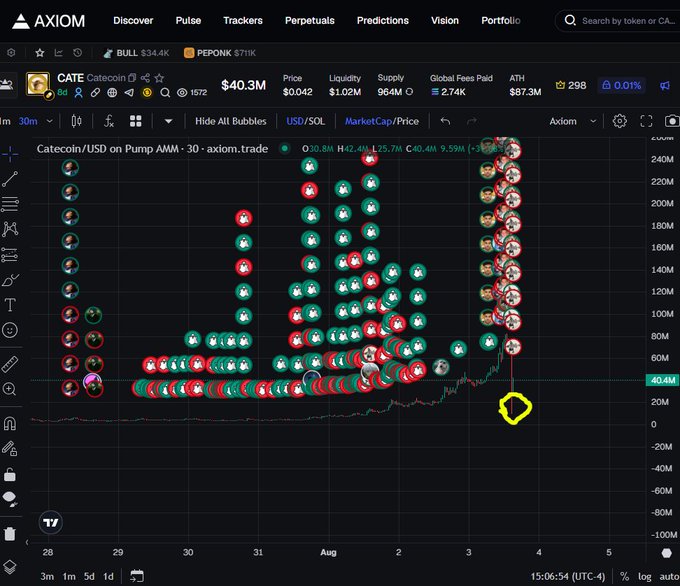Open chart settings gear icon
Image resolution: width=680 pixels, height=586 pixels.
click(620, 121)
